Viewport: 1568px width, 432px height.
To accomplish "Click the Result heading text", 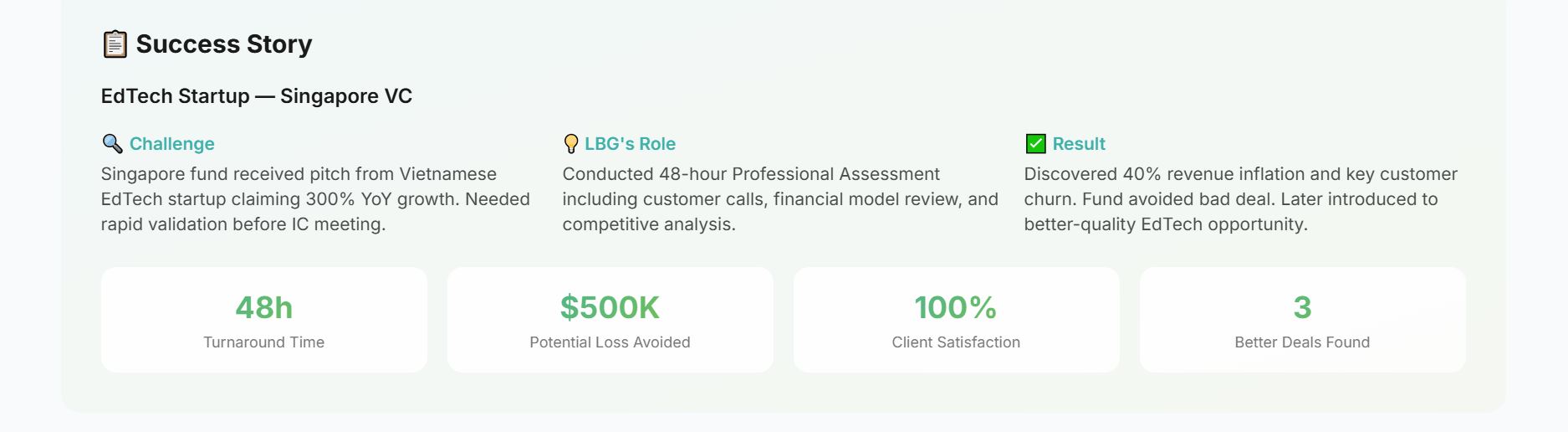I will pyautogui.click(x=1079, y=144).
